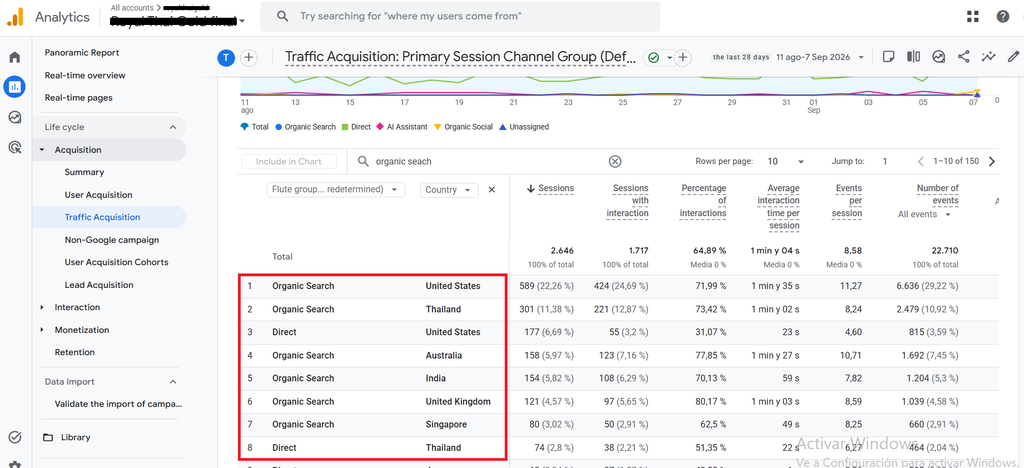Viewport: 1024px width, 468px height.
Task: Open User Acquisition Cohorts
Action: [x=116, y=262]
